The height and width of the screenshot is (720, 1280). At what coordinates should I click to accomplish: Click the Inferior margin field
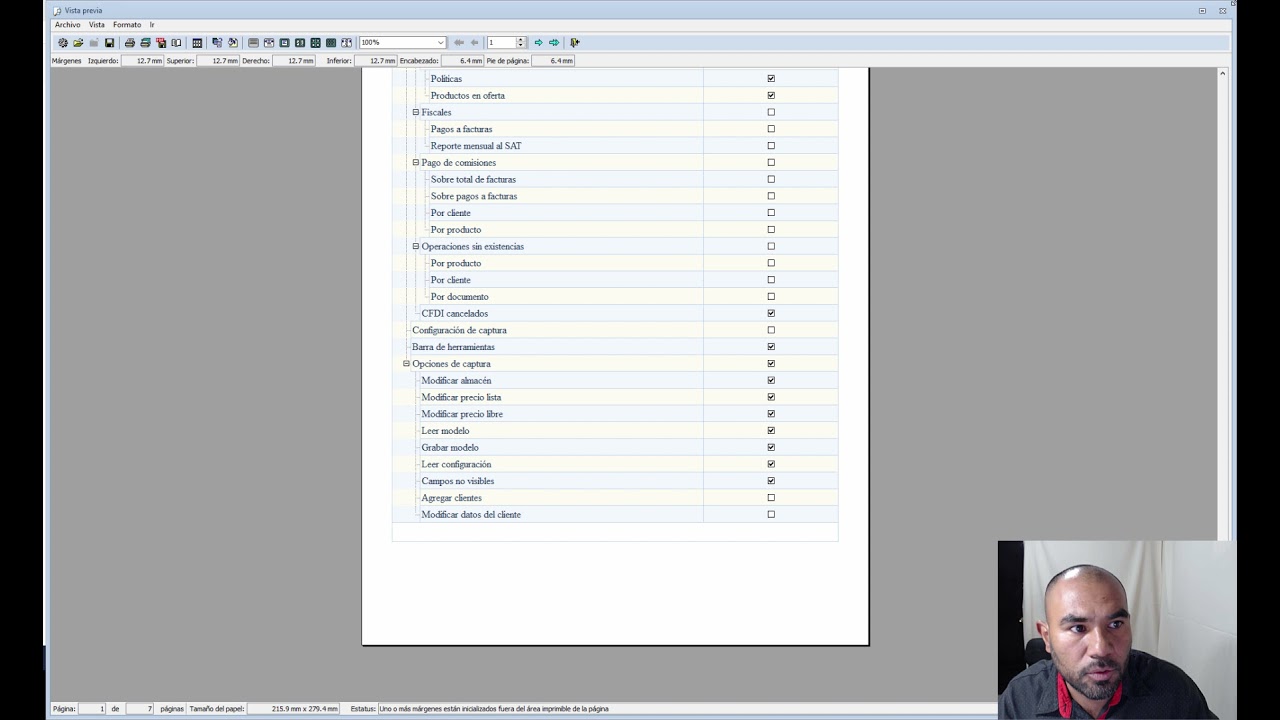point(375,61)
